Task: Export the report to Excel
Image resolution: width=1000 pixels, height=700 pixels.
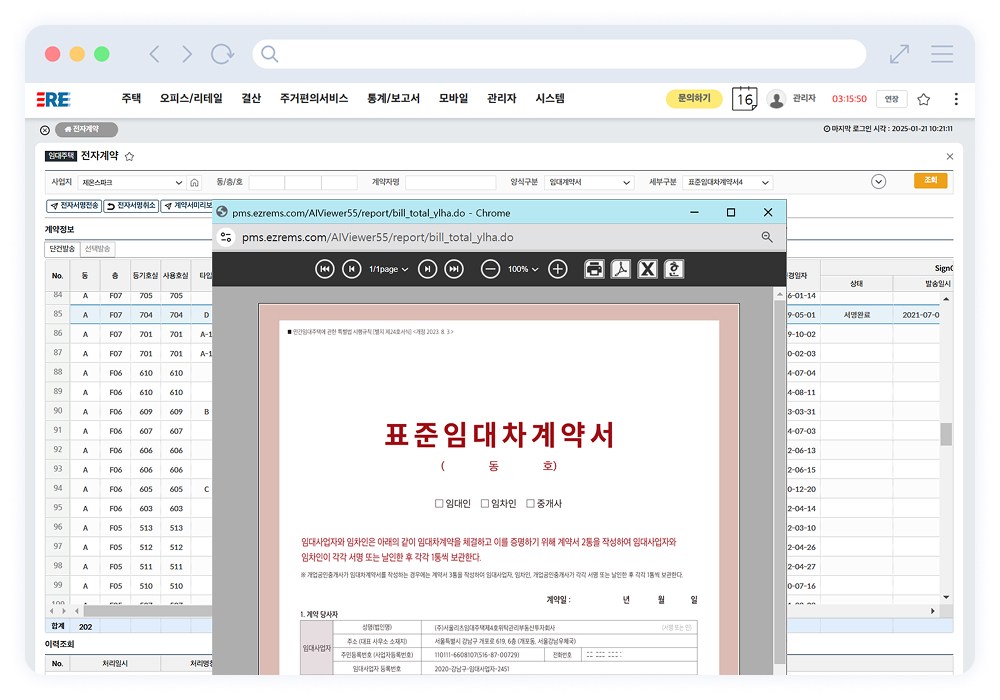Action: pyautogui.click(x=647, y=269)
